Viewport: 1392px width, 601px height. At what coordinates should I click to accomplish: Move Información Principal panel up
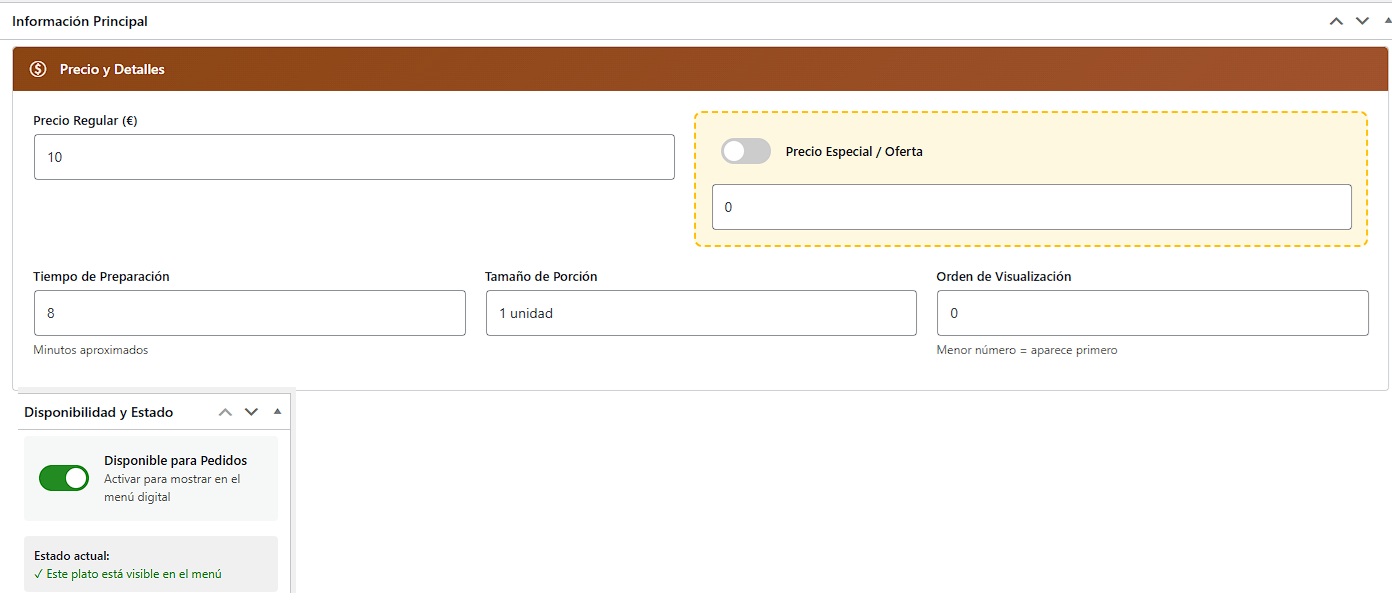pyautogui.click(x=1336, y=21)
